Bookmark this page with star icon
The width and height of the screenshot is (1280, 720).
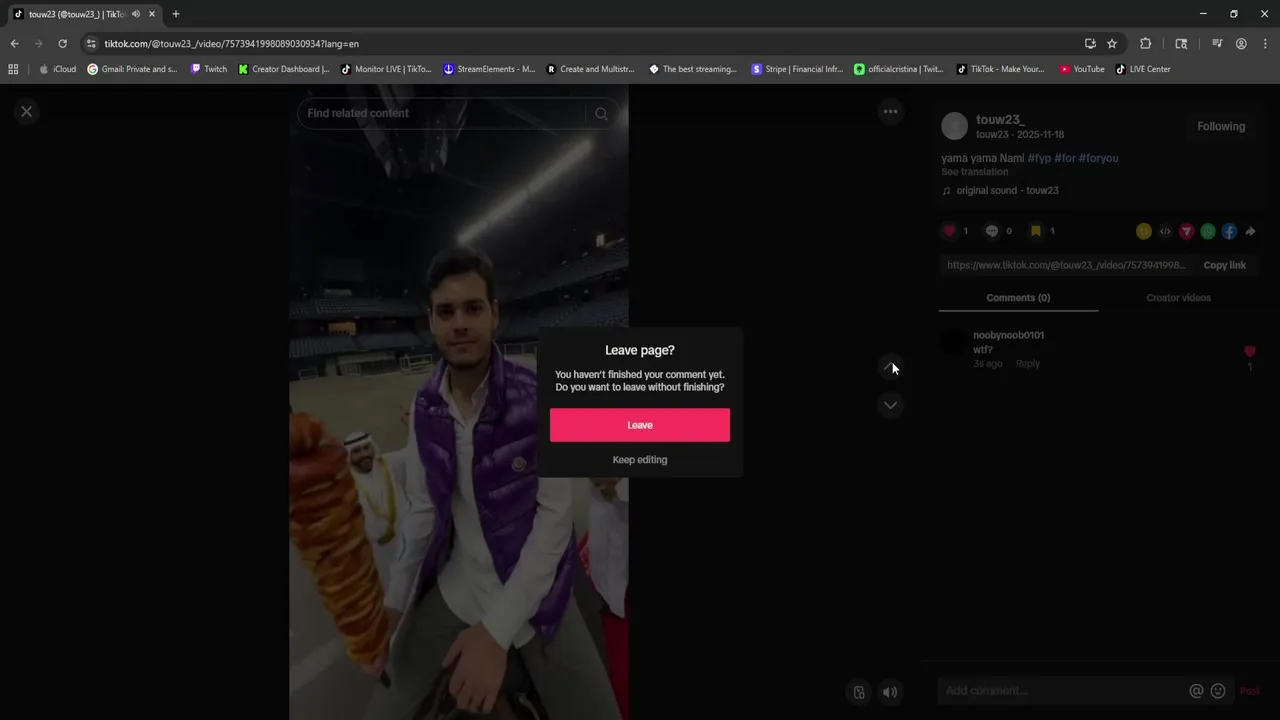[1112, 44]
